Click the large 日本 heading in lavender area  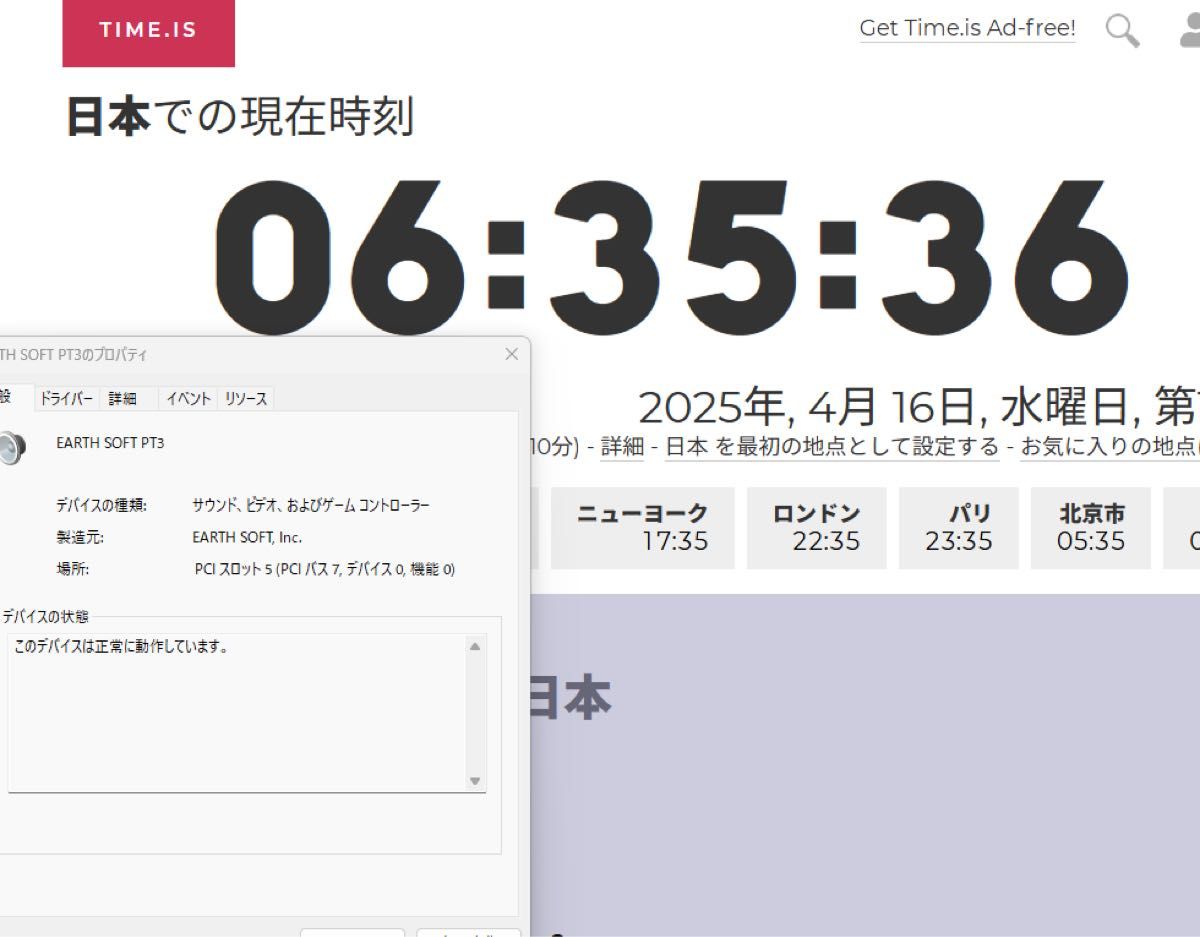coord(568,697)
